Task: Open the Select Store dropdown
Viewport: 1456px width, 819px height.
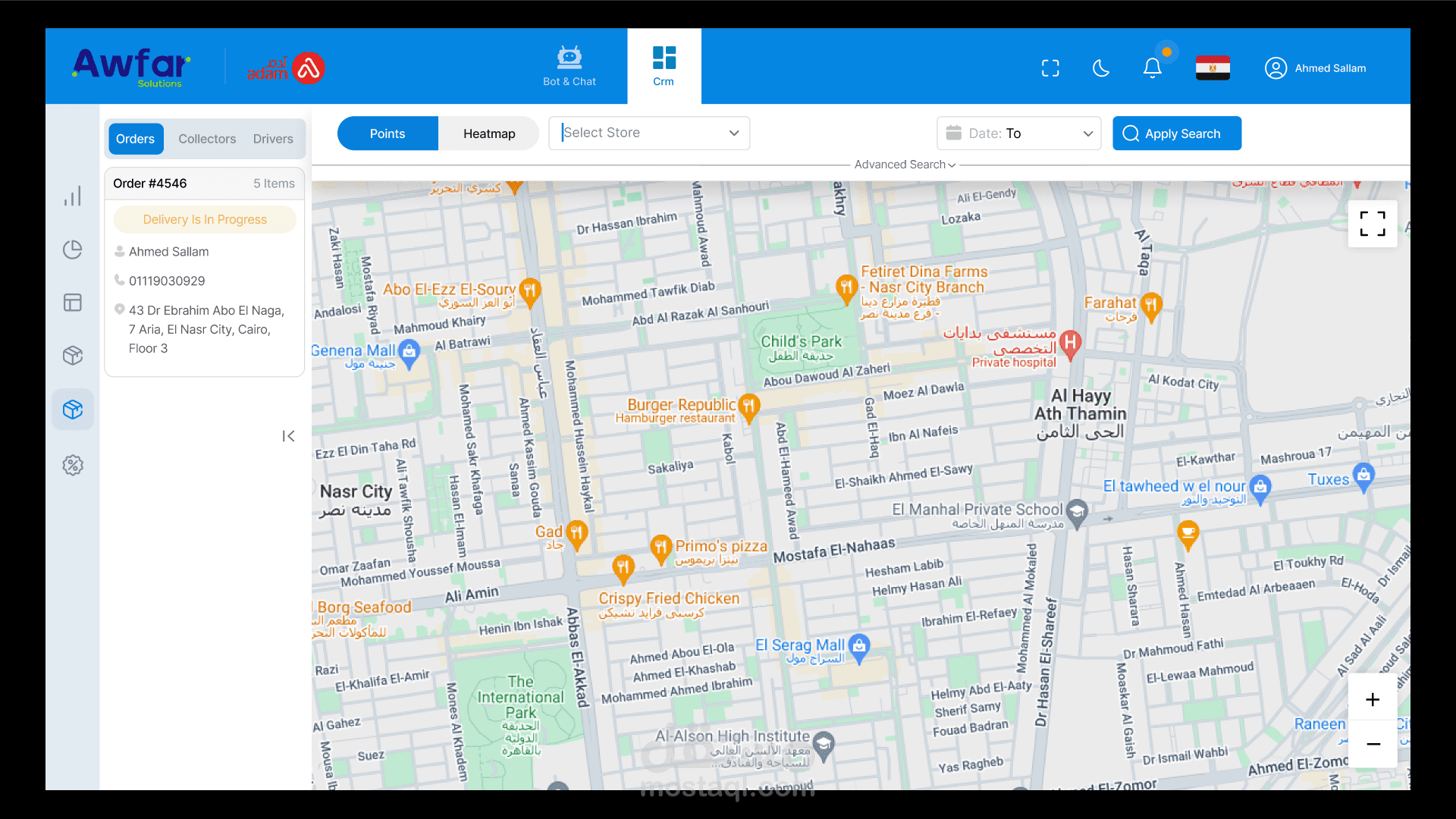Action: point(649,133)
